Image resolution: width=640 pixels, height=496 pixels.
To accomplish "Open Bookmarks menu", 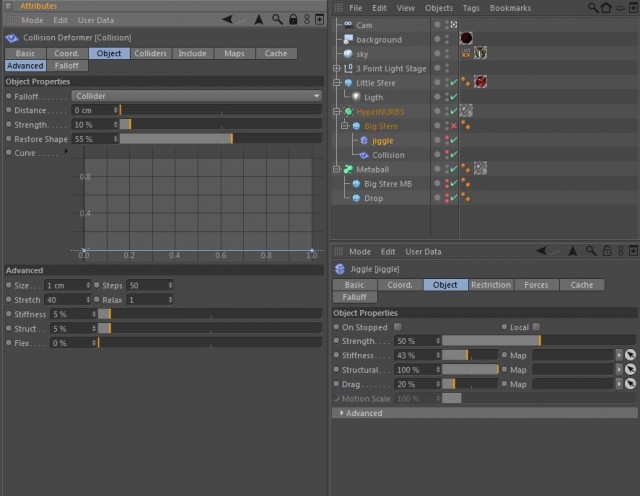I will coord(510,8).
